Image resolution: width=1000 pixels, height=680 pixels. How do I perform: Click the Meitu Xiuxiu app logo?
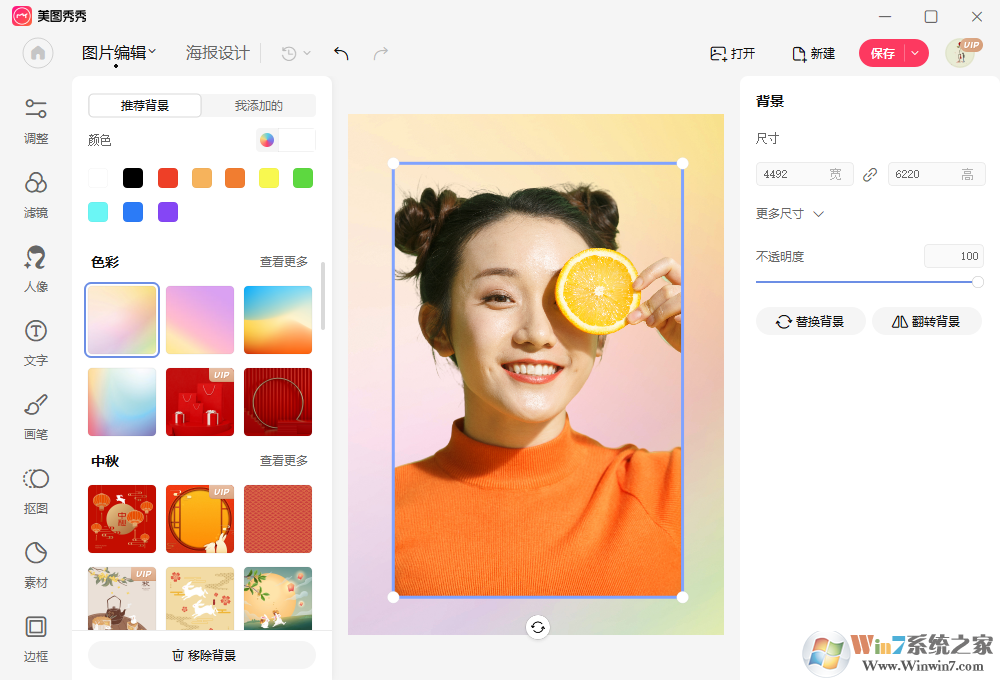22,16
